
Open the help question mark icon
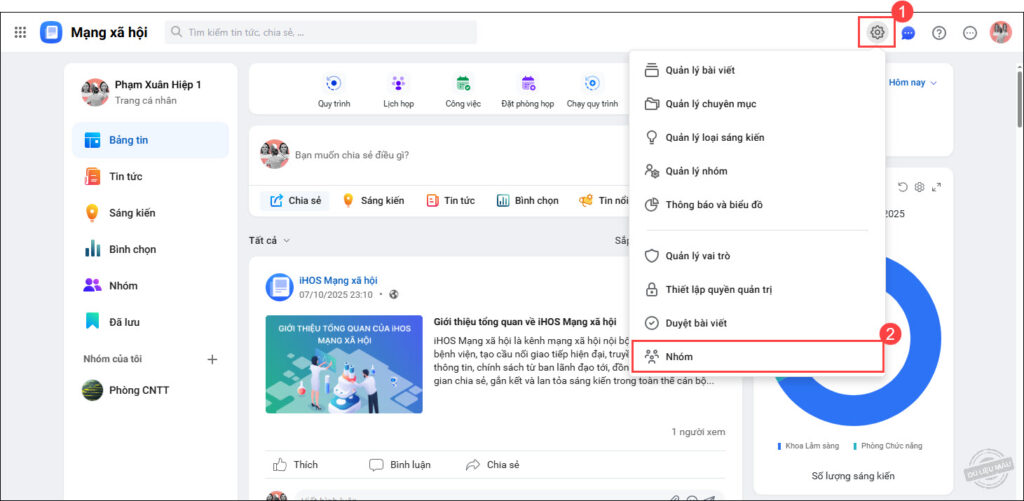pyautogui.click(x=939, y=33)
